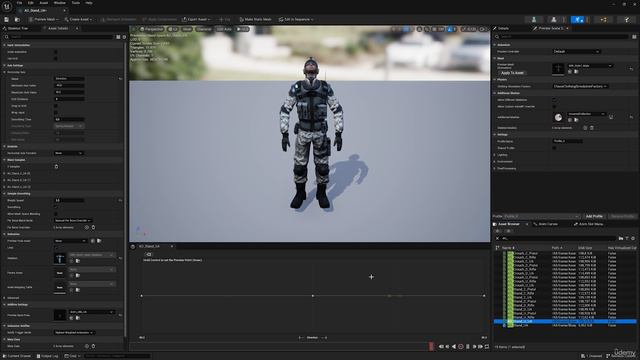Screen dimensions: 640x360
Task: Click the Asset Details search field
Action: click(x=61, y=37)
